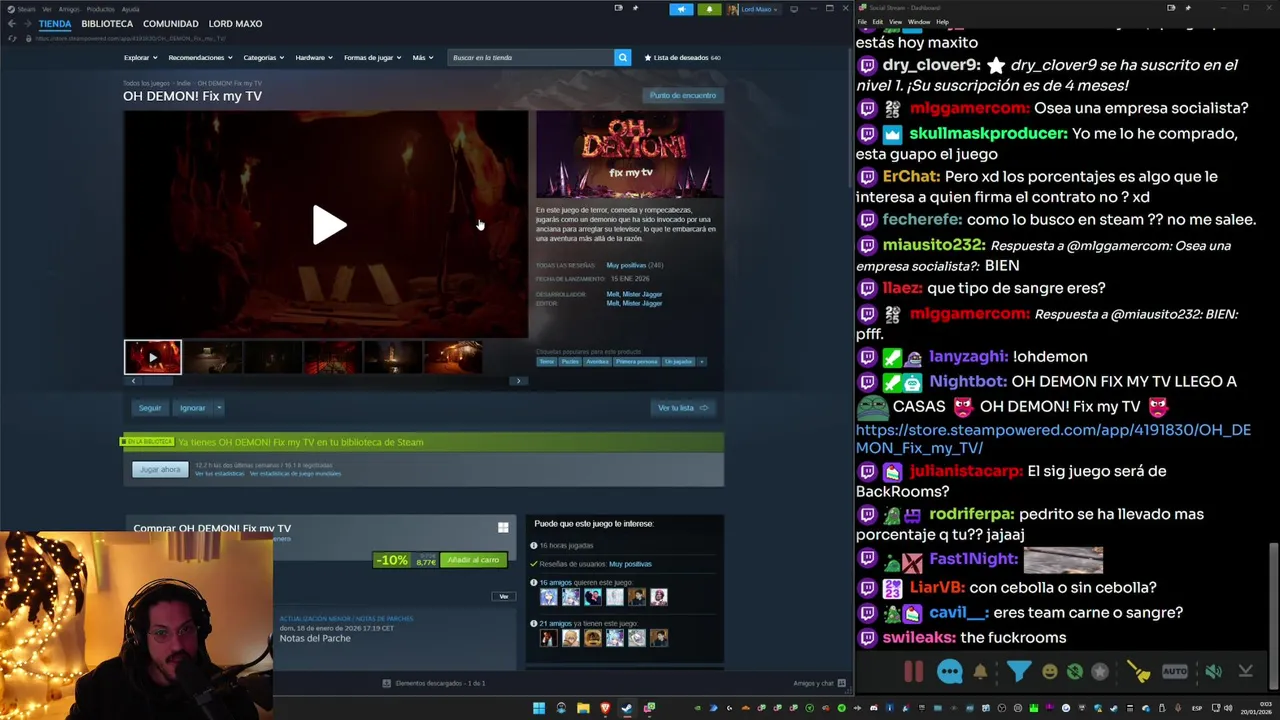Click the system tray volume icon
The height and width of the screenshot is (720, 1280).
click(1228, 708)
